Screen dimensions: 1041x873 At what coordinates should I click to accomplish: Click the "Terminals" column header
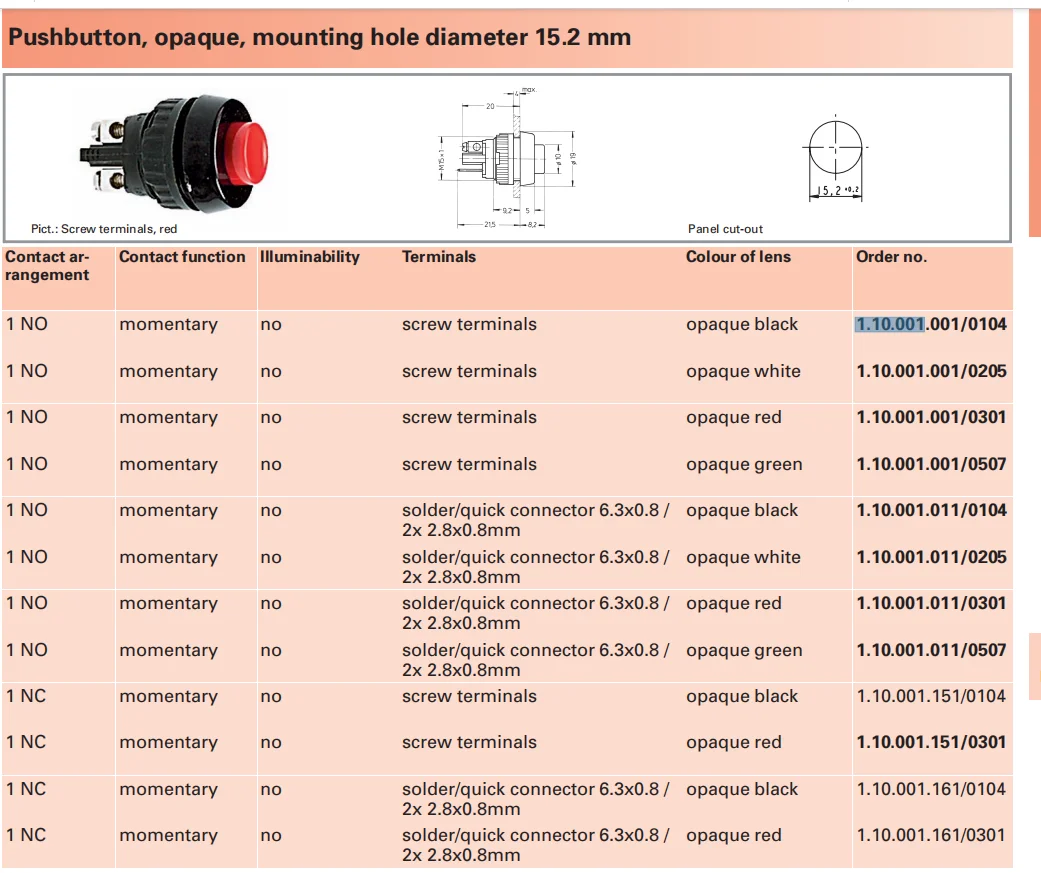click(x=439, y=257)
